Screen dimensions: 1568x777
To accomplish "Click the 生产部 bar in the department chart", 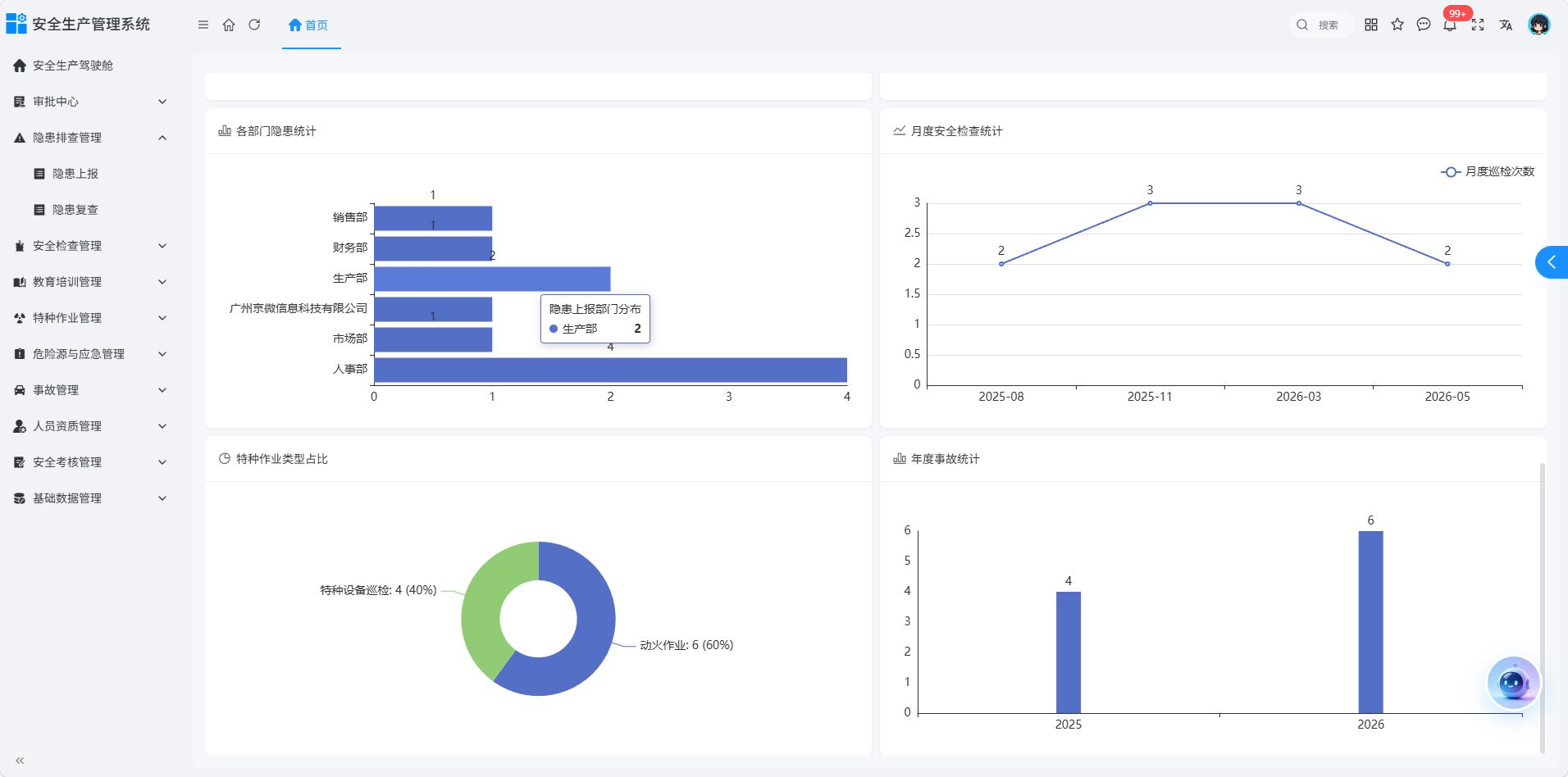I will point(492,279).
